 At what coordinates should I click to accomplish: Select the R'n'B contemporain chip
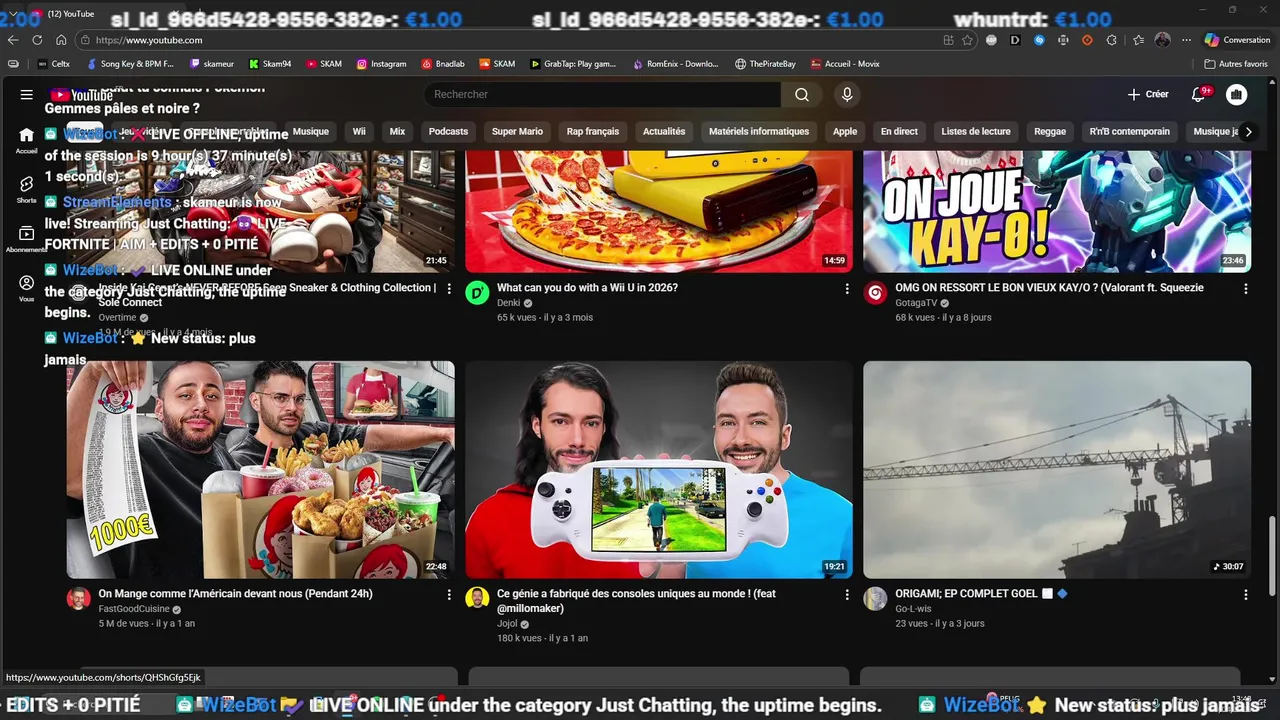pos(1129,131)
